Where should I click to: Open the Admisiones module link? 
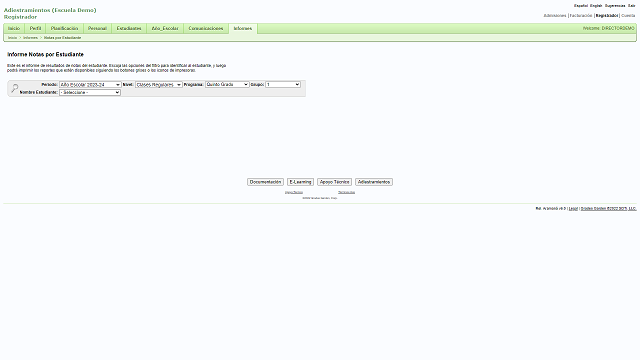[x=555, y=16]
